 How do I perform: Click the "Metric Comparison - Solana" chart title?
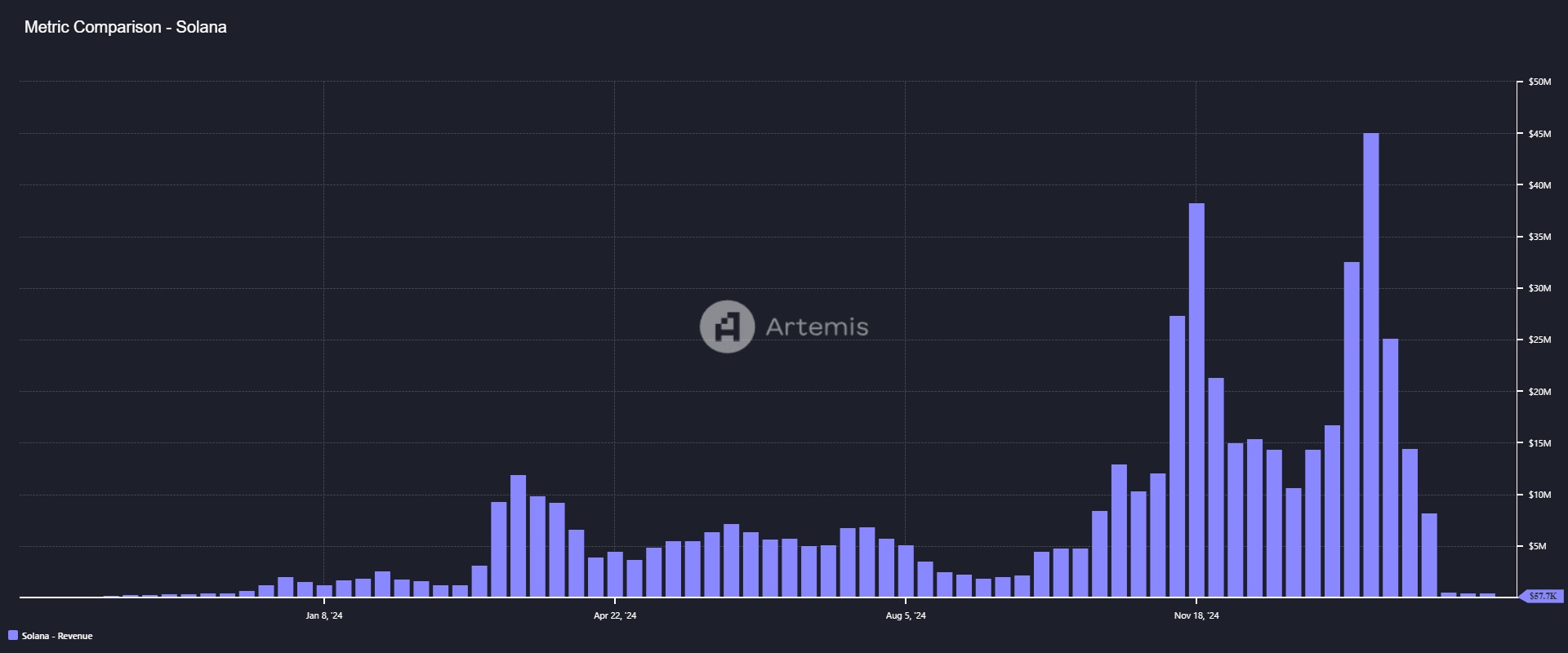(126, 27)
